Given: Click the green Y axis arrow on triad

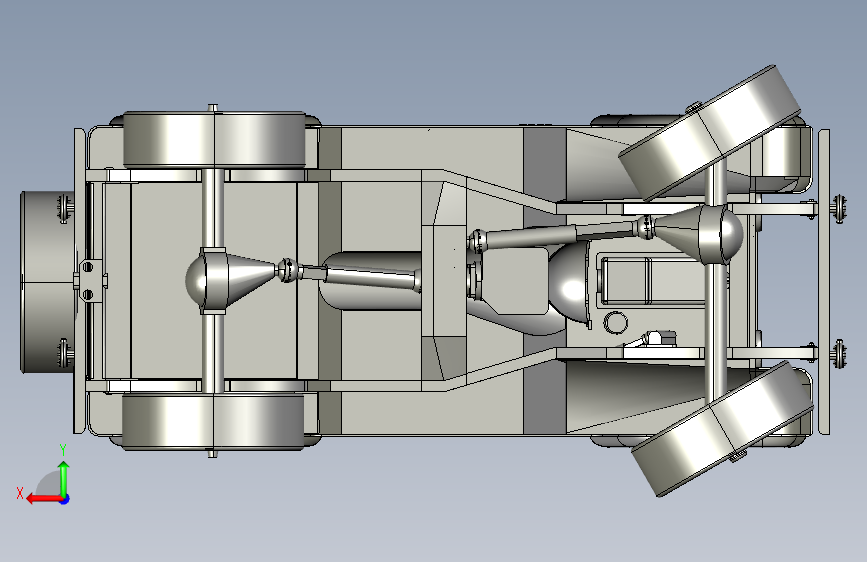Looking at the screenshot, I should (64, 478).
